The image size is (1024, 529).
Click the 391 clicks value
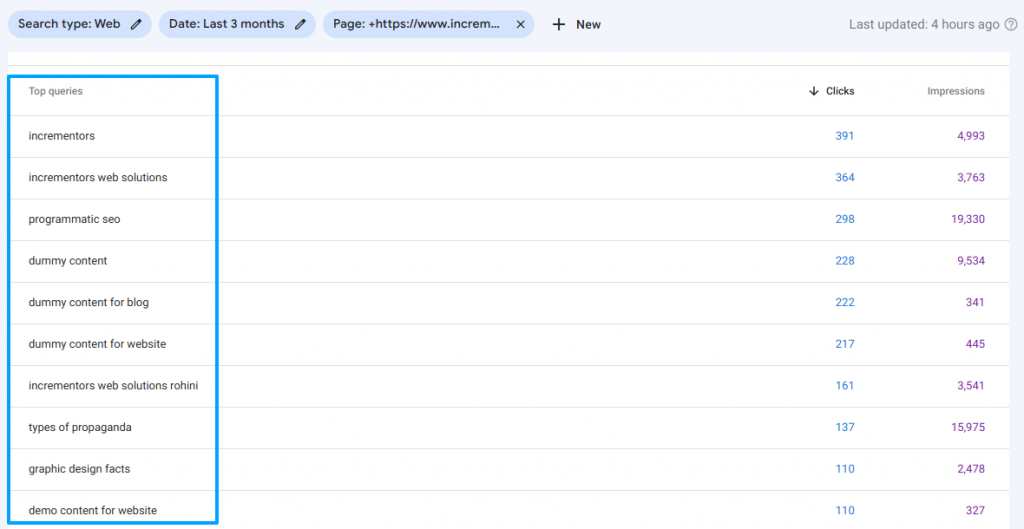844,136
